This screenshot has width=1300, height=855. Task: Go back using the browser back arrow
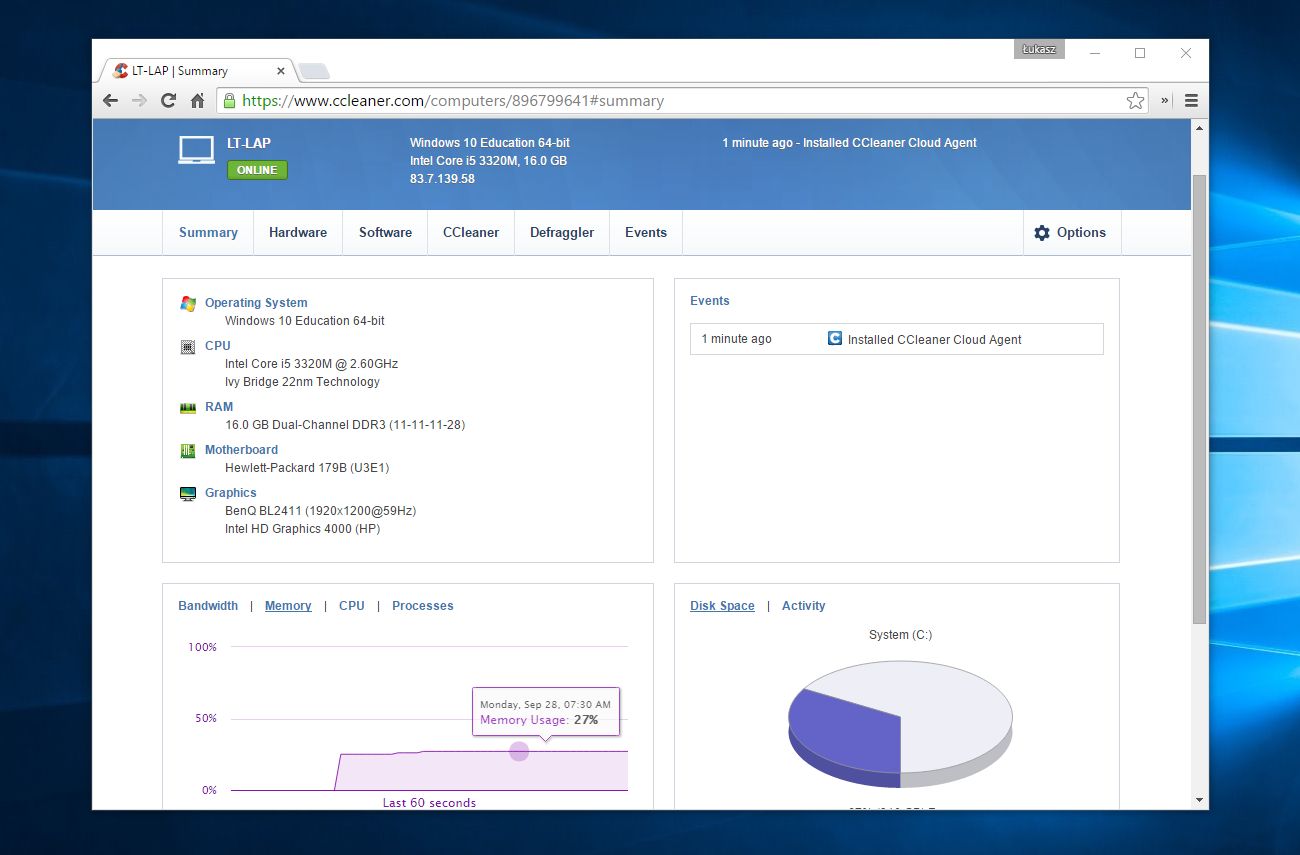(110, 100)
